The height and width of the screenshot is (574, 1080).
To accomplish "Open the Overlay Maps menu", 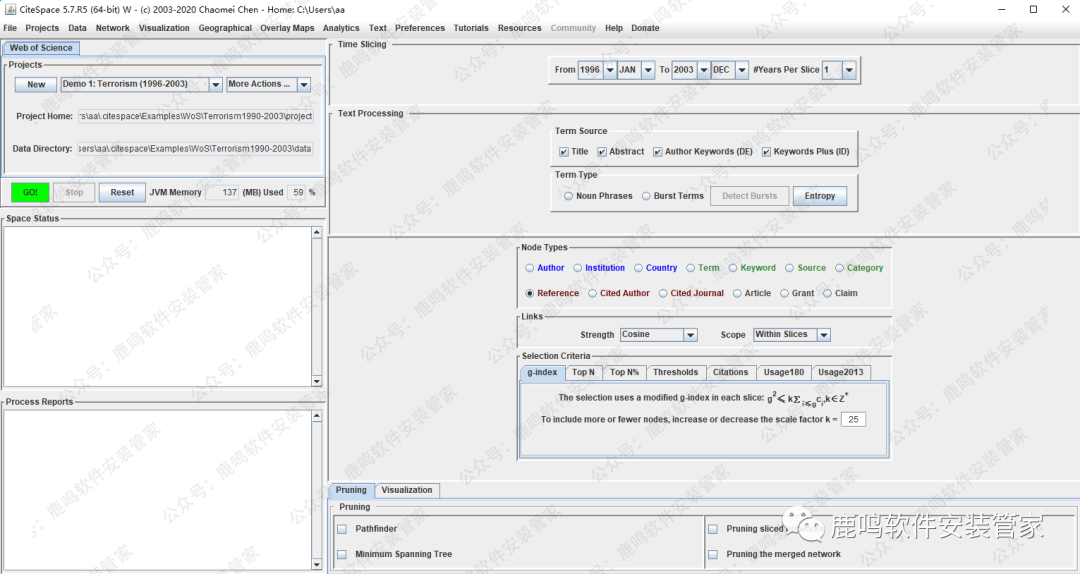I will coord(287,28).
